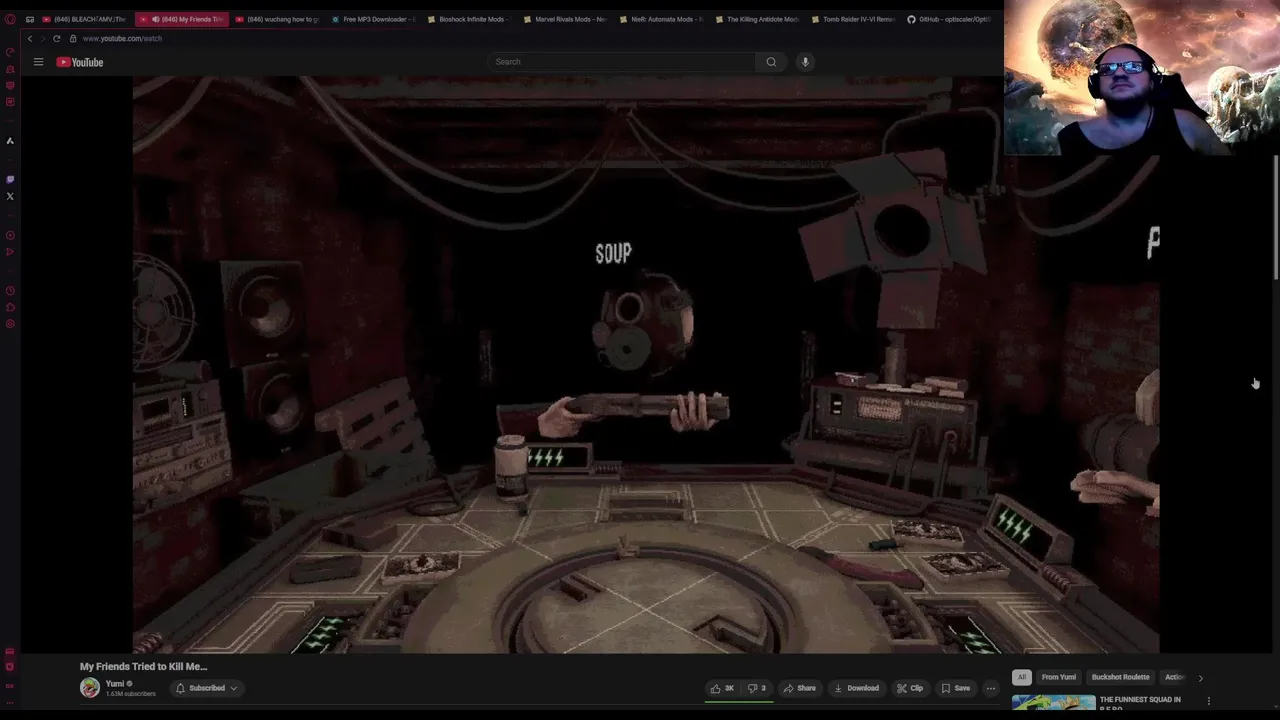Open sidebar history clock icon
This screenshot has height=720, width=1280.
tap(10, 291)
